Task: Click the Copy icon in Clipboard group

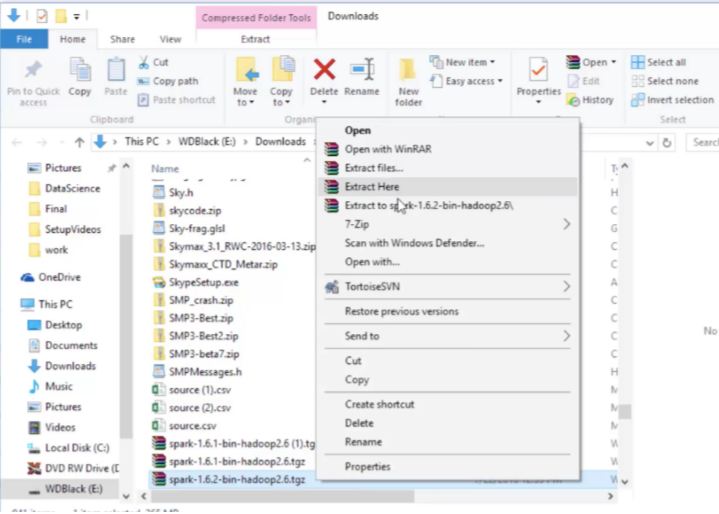Action: point(80,70)
